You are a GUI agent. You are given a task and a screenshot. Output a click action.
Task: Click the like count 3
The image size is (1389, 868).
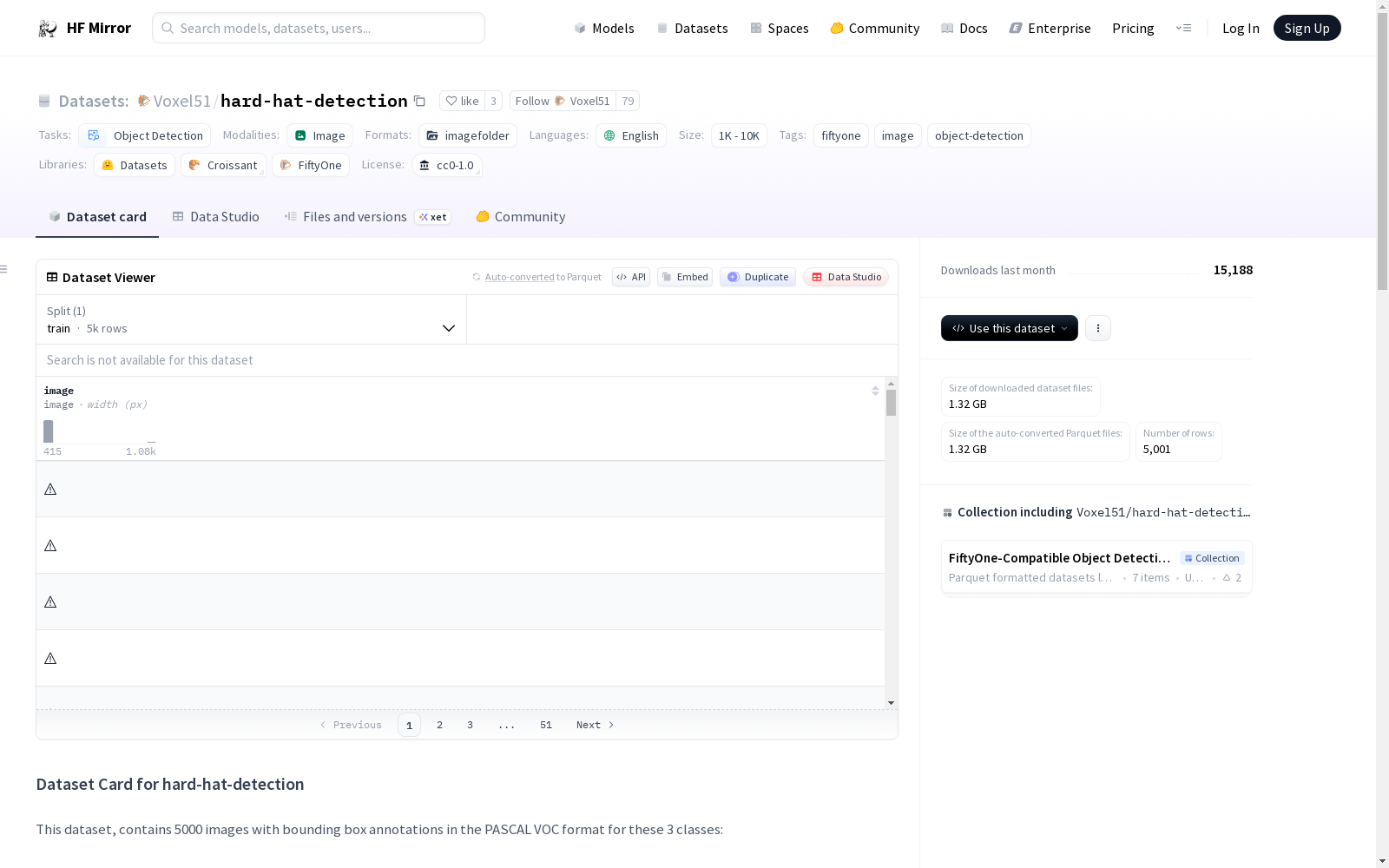tap(493, 101)
